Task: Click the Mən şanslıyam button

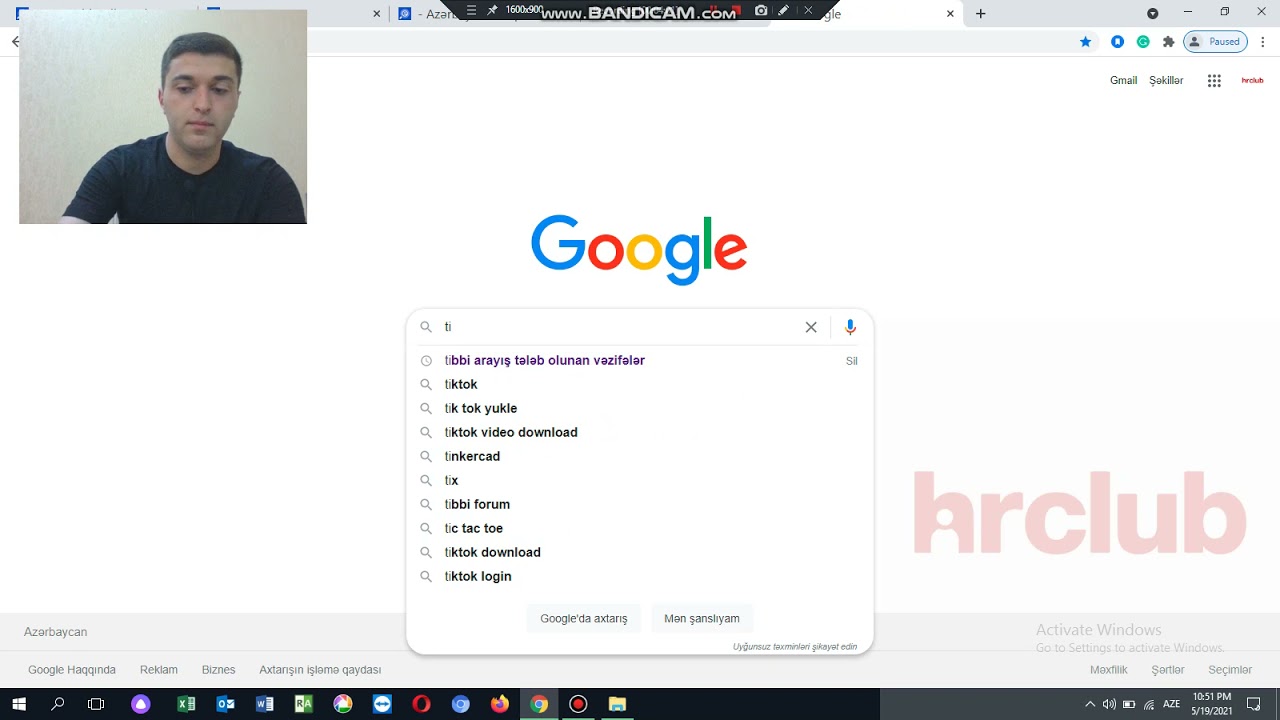Action: (x=702, y=618)
